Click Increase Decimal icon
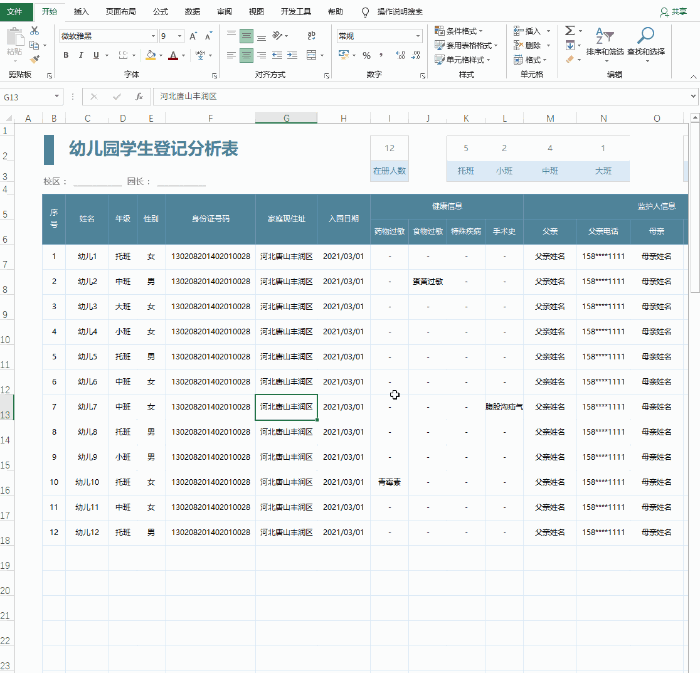The height and width of the screenshot is (673, 700). click(400, 55)
